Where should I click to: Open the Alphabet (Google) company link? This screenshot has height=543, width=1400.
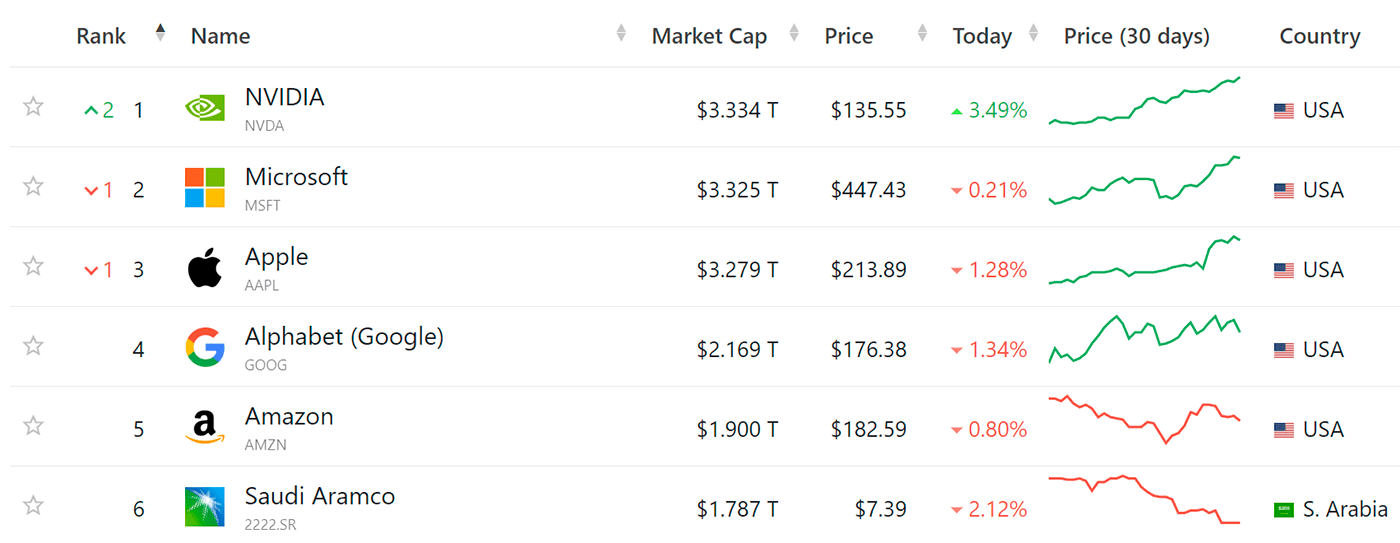coord(344,337)
